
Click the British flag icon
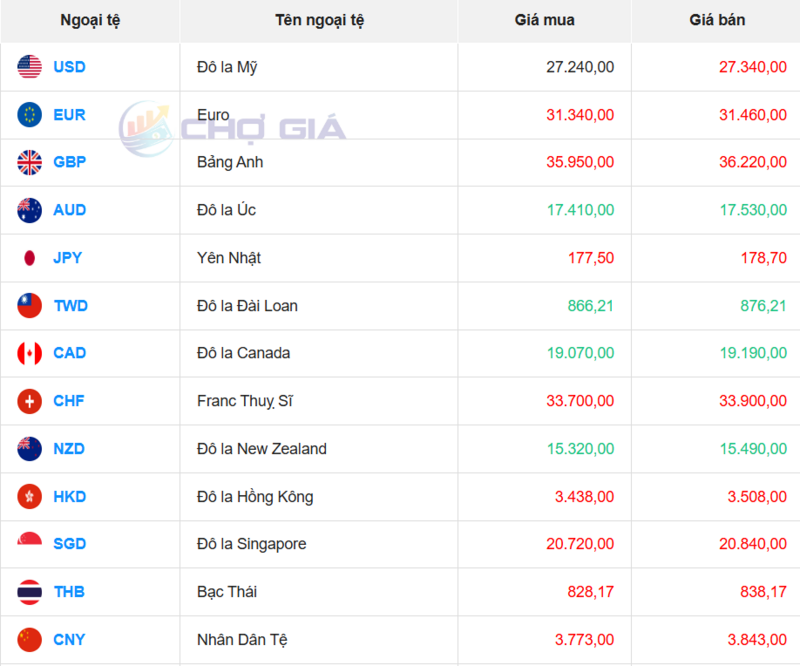[29, 162]
